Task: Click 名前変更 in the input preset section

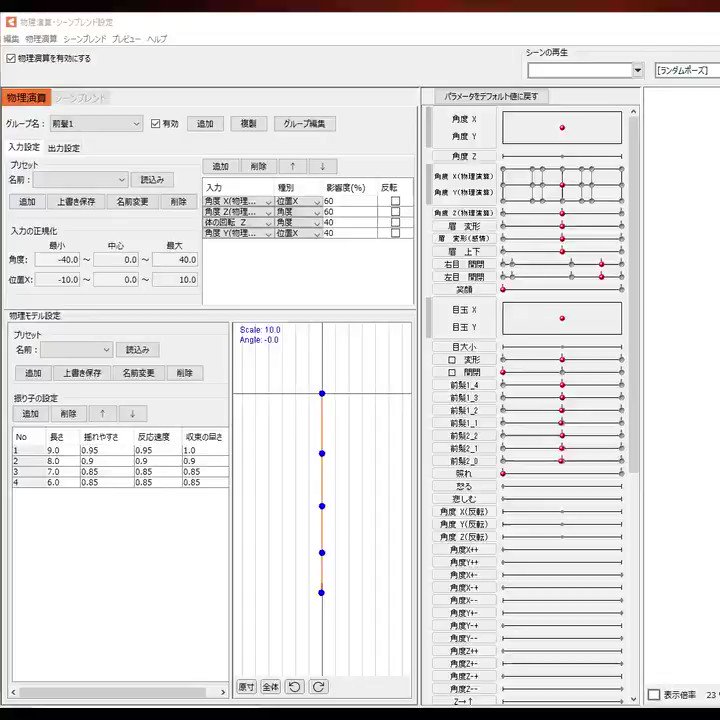Action: click(x=132, y=202)
